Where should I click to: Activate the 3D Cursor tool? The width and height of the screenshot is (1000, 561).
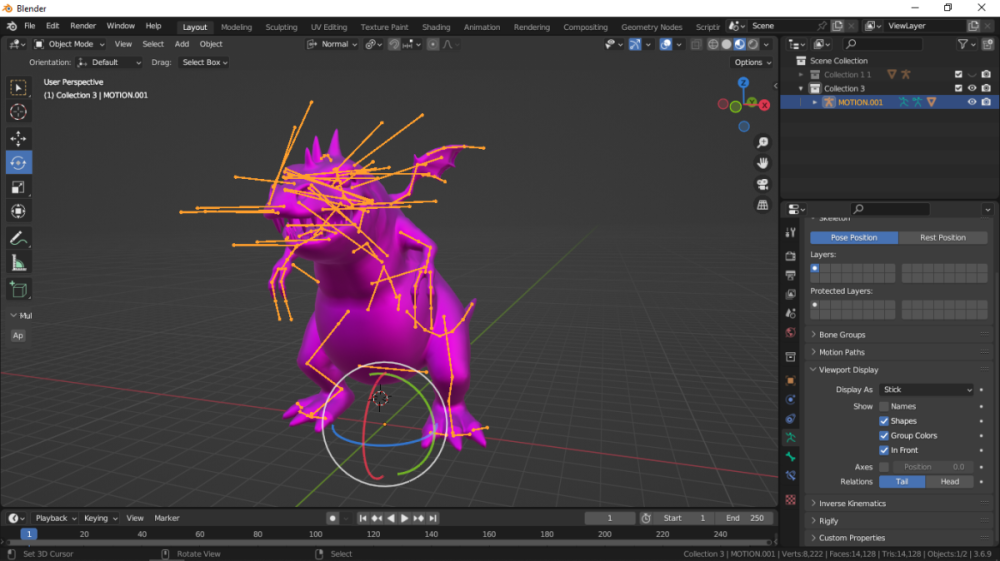point(18,112)
